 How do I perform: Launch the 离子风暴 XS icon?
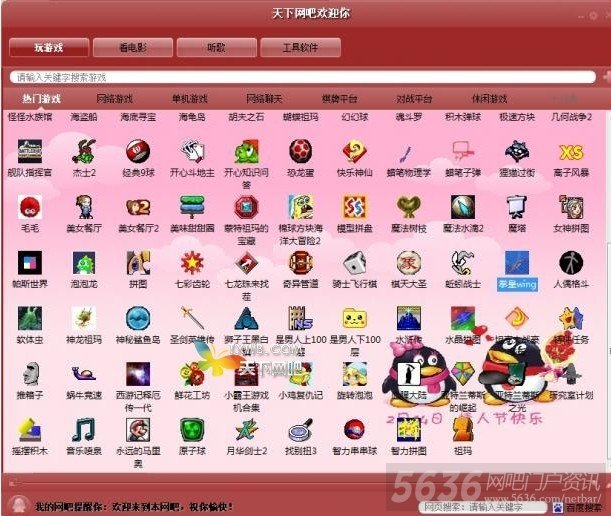(x=571, y=151)
